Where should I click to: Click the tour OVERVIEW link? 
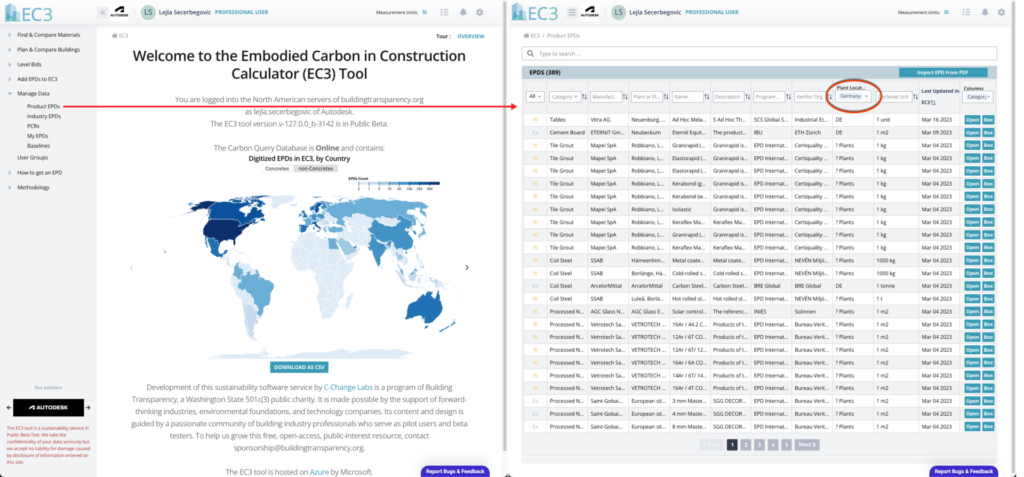click(471, 37)
